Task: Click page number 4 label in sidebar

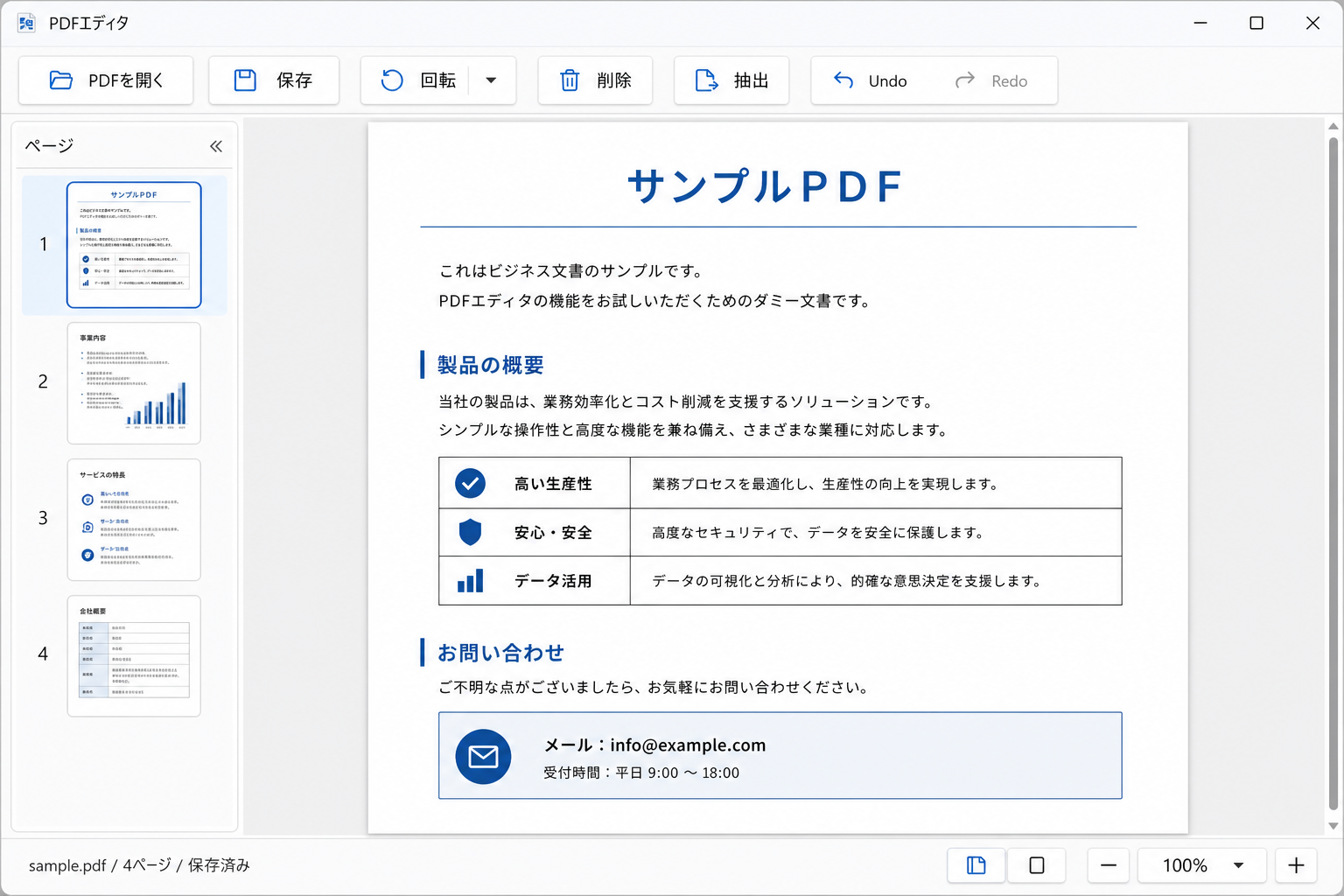Action: tap(43, 654)
